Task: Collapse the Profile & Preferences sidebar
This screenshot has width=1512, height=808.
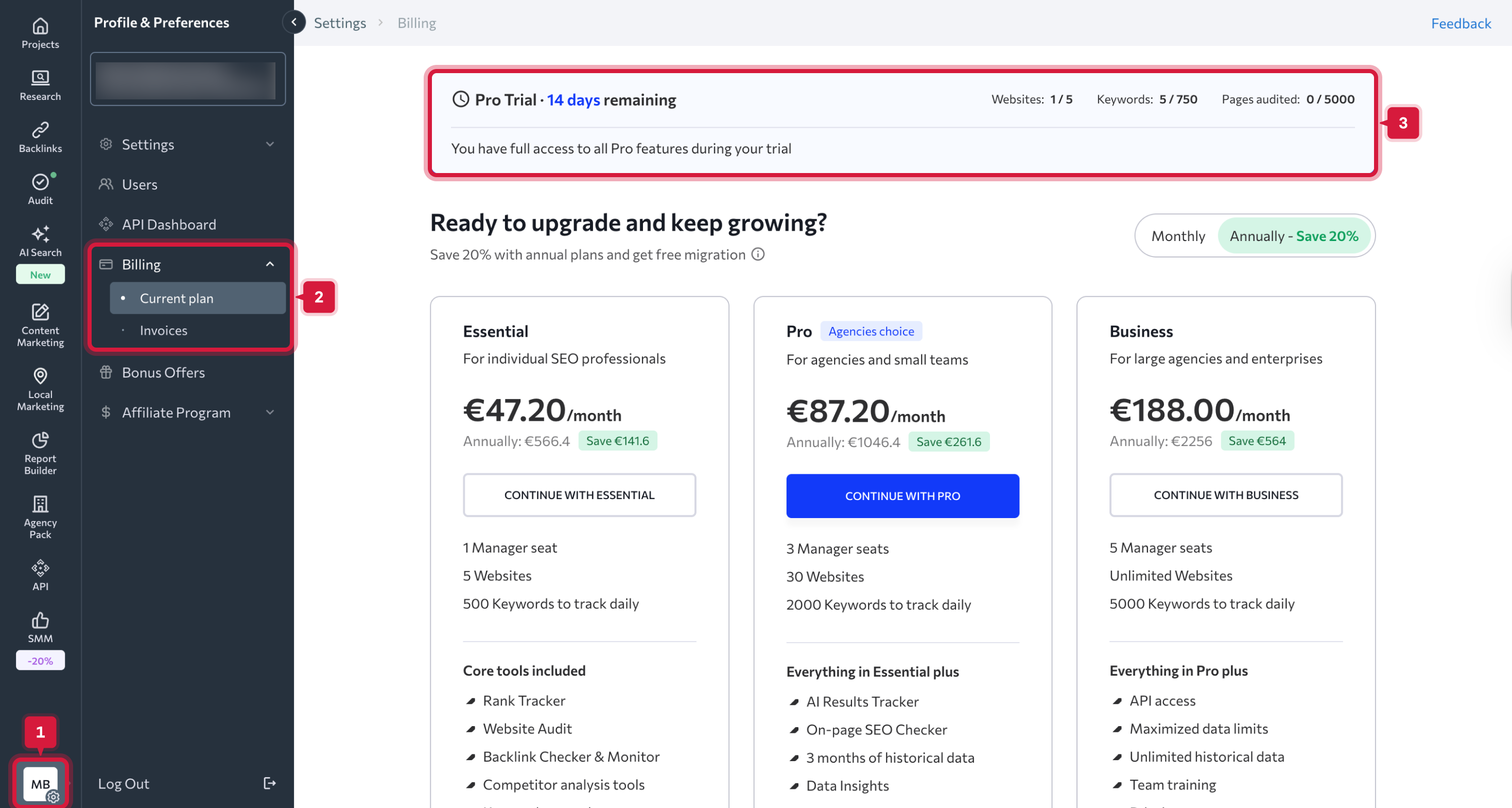Action: tap(294, 22)
